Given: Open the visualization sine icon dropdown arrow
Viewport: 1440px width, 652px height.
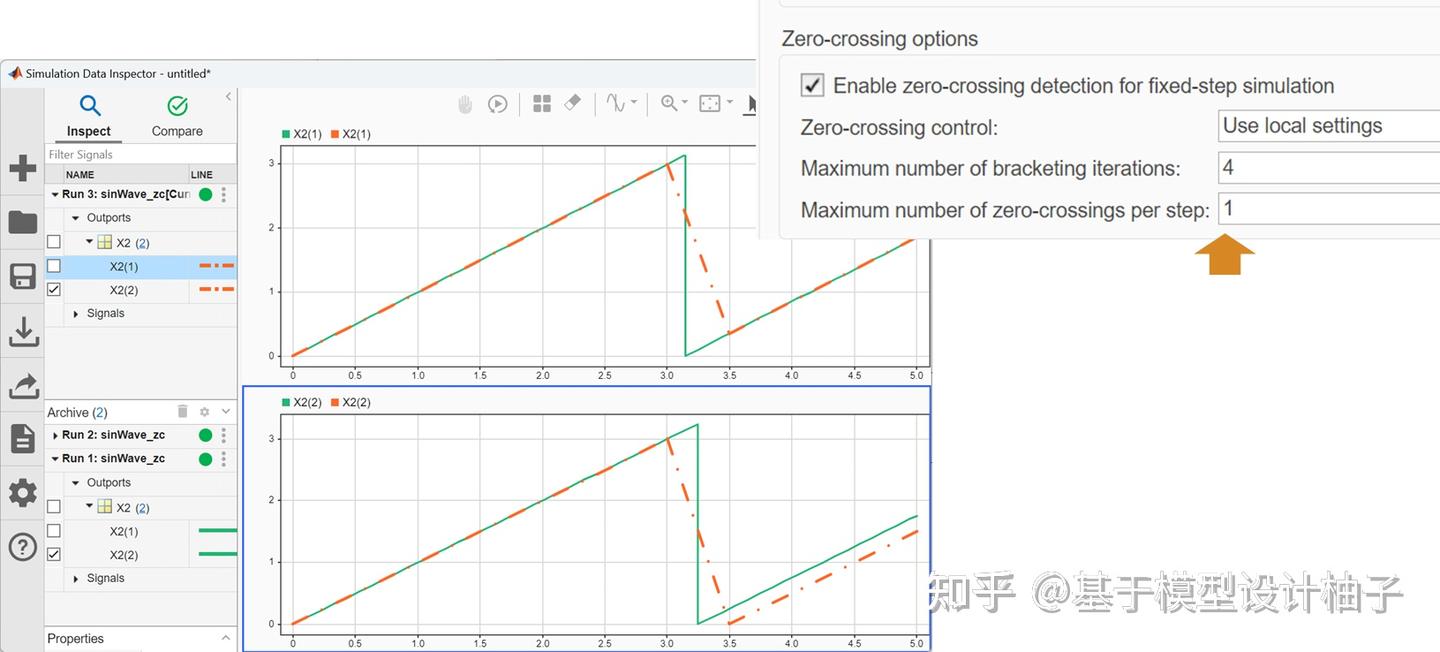Looking at the screenshot, I should coord(634,104).
